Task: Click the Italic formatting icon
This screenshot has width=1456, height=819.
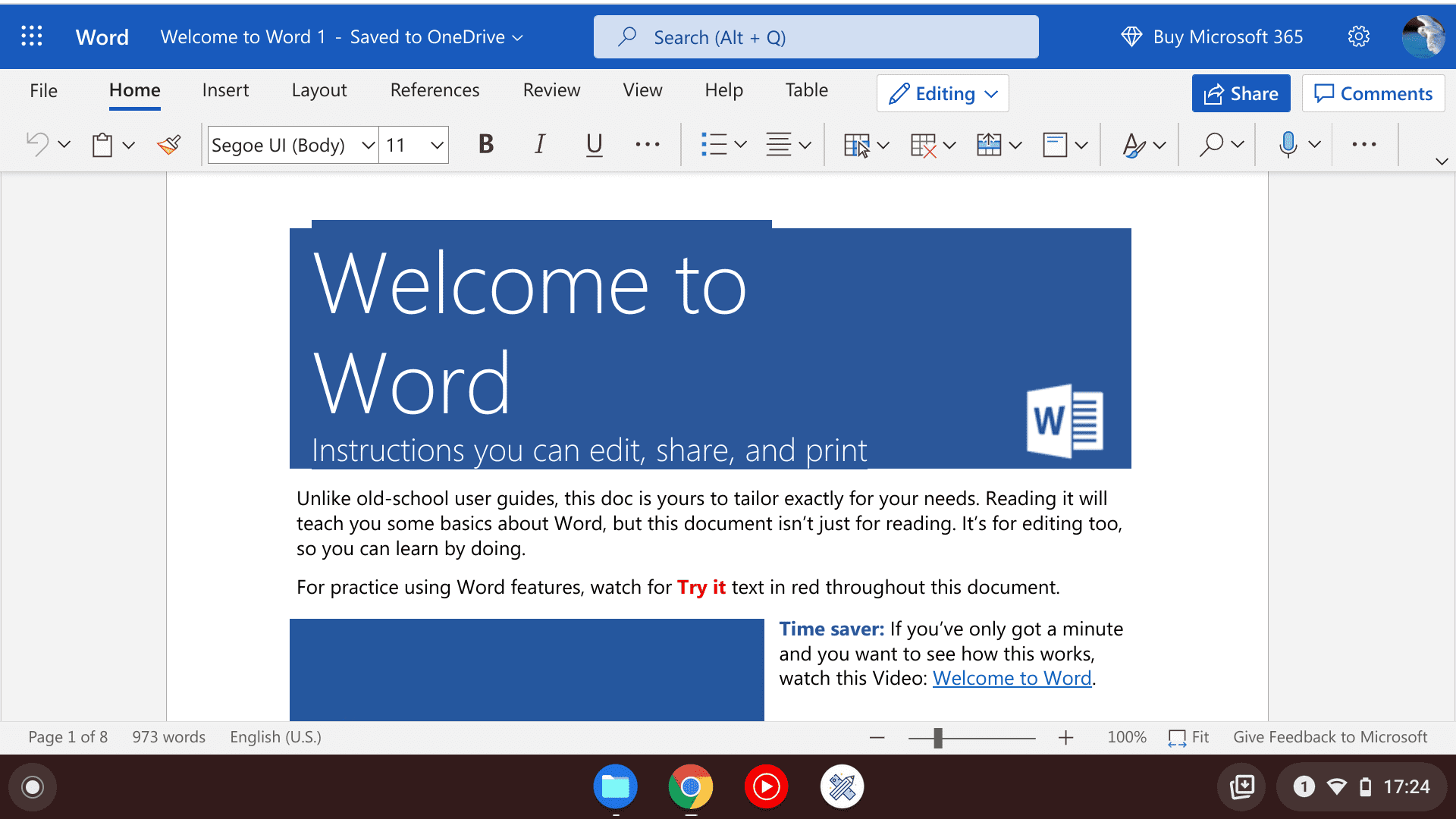Action: coord(539,145)
